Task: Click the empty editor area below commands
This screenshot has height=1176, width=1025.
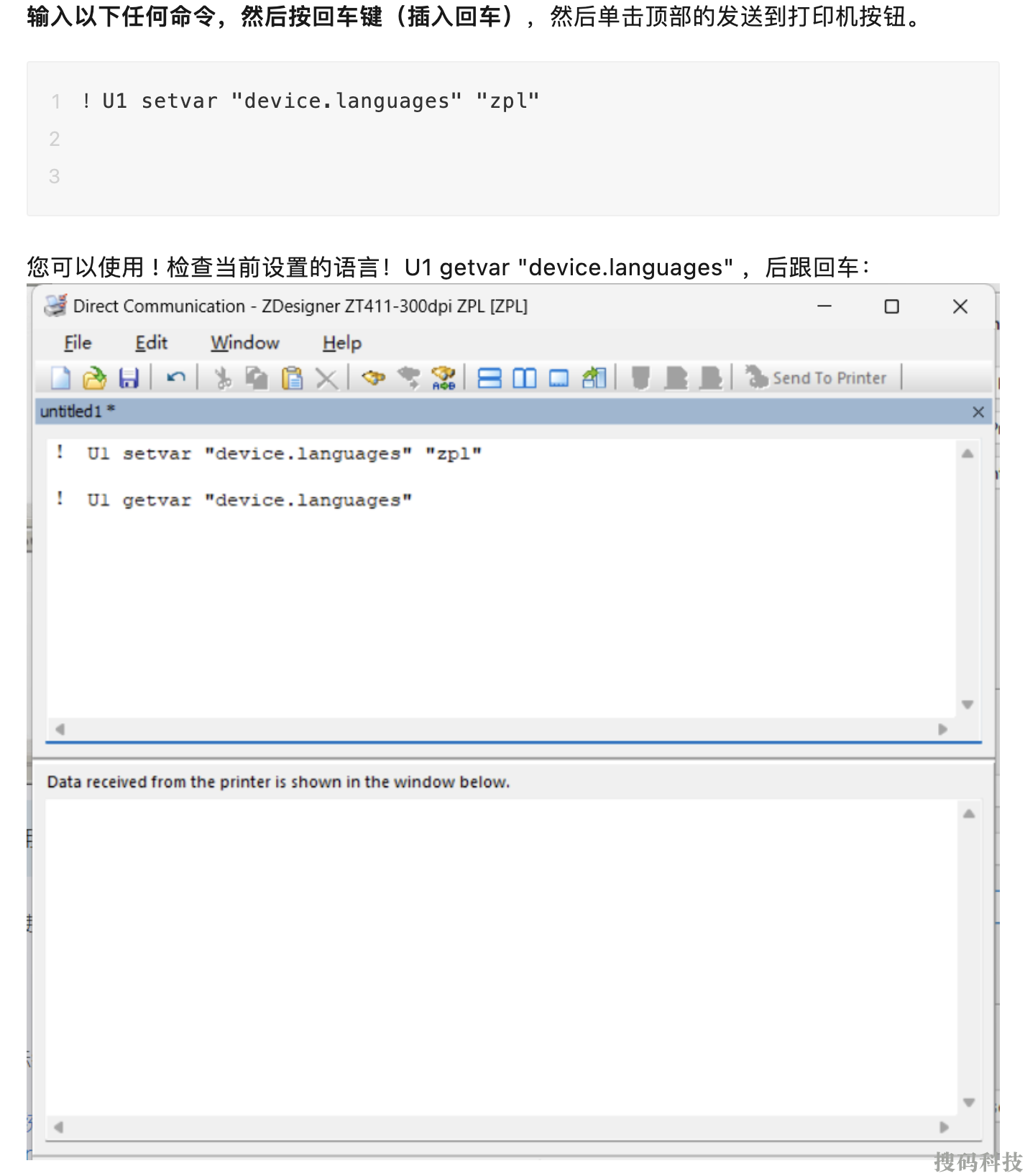Action: tap(502, 615)
